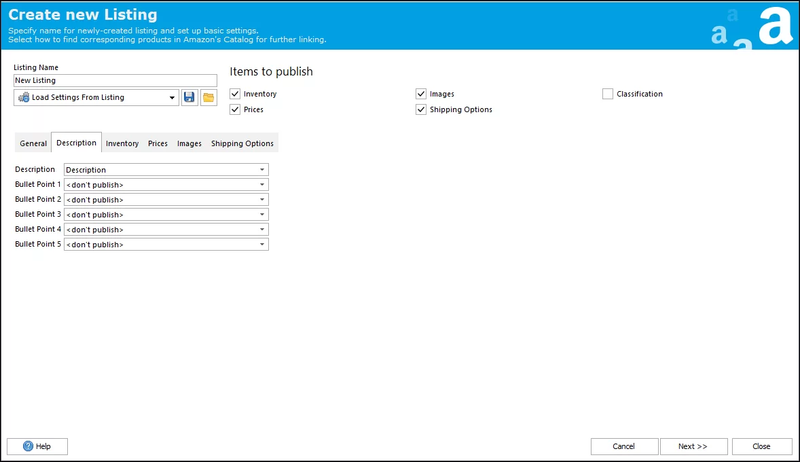Screen dimensions: 800x462
Task: Select the Shipping Options tab
Action: tap(242, 144)
